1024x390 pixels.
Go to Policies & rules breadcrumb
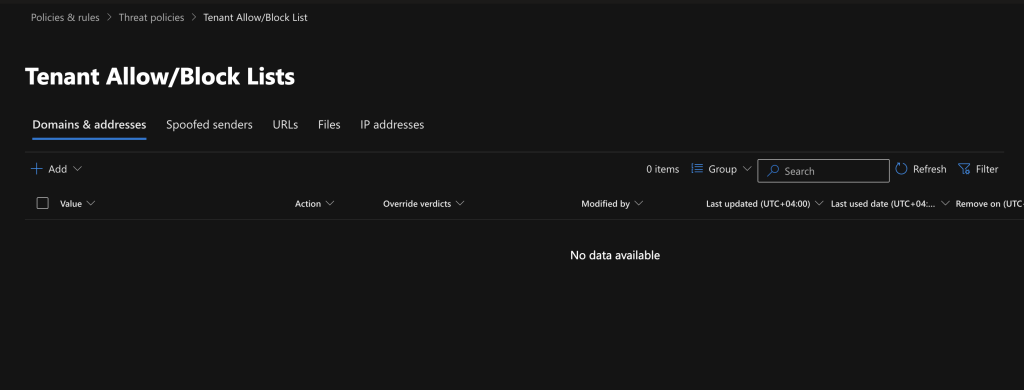point(65,18)
